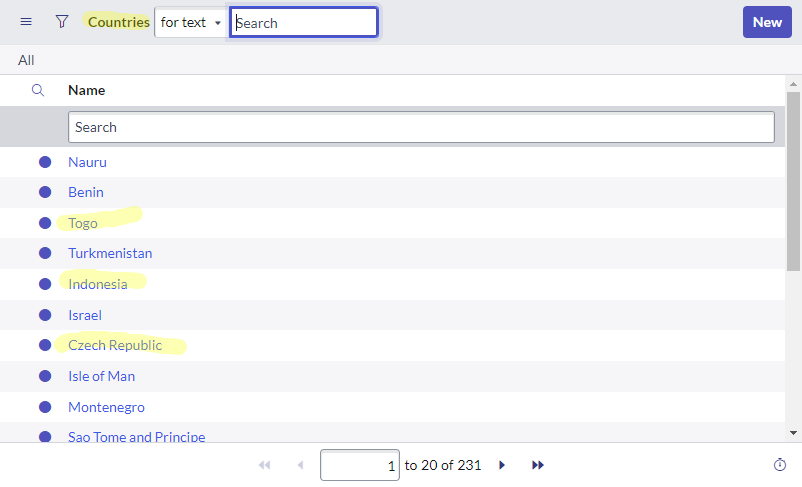Open the filter funnel icon
Screen dimensions: 802x487
point(62,21)
